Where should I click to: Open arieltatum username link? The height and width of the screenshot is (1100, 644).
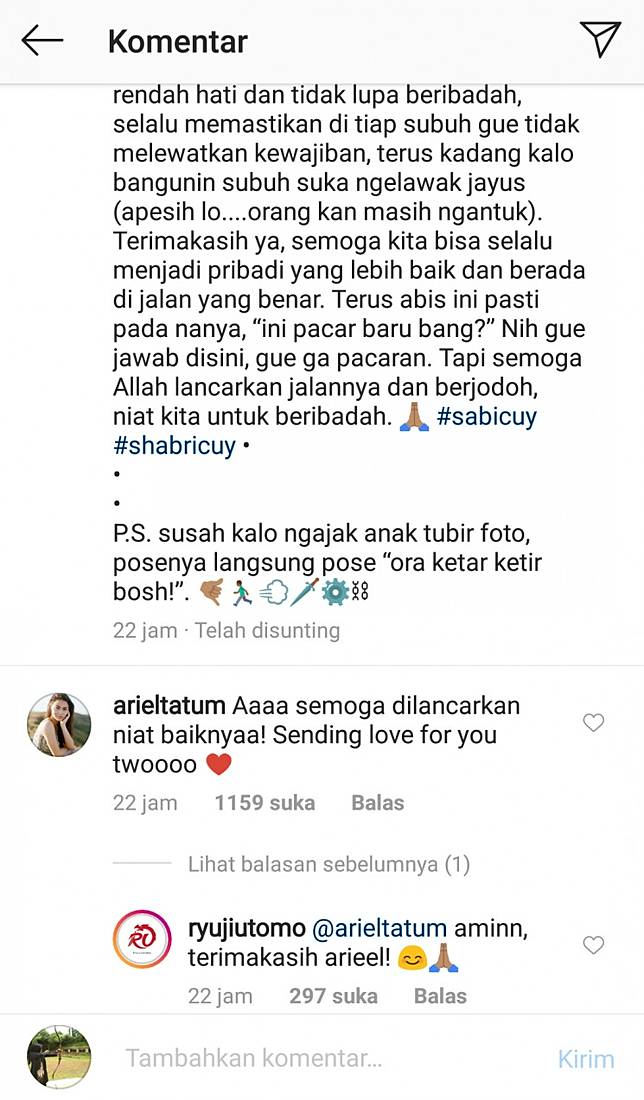[x=169, y=705]
